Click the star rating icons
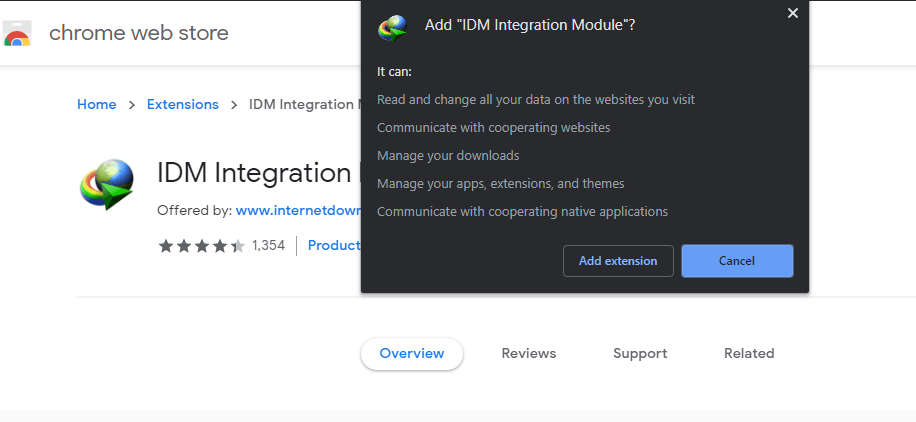 coord(201,246)
